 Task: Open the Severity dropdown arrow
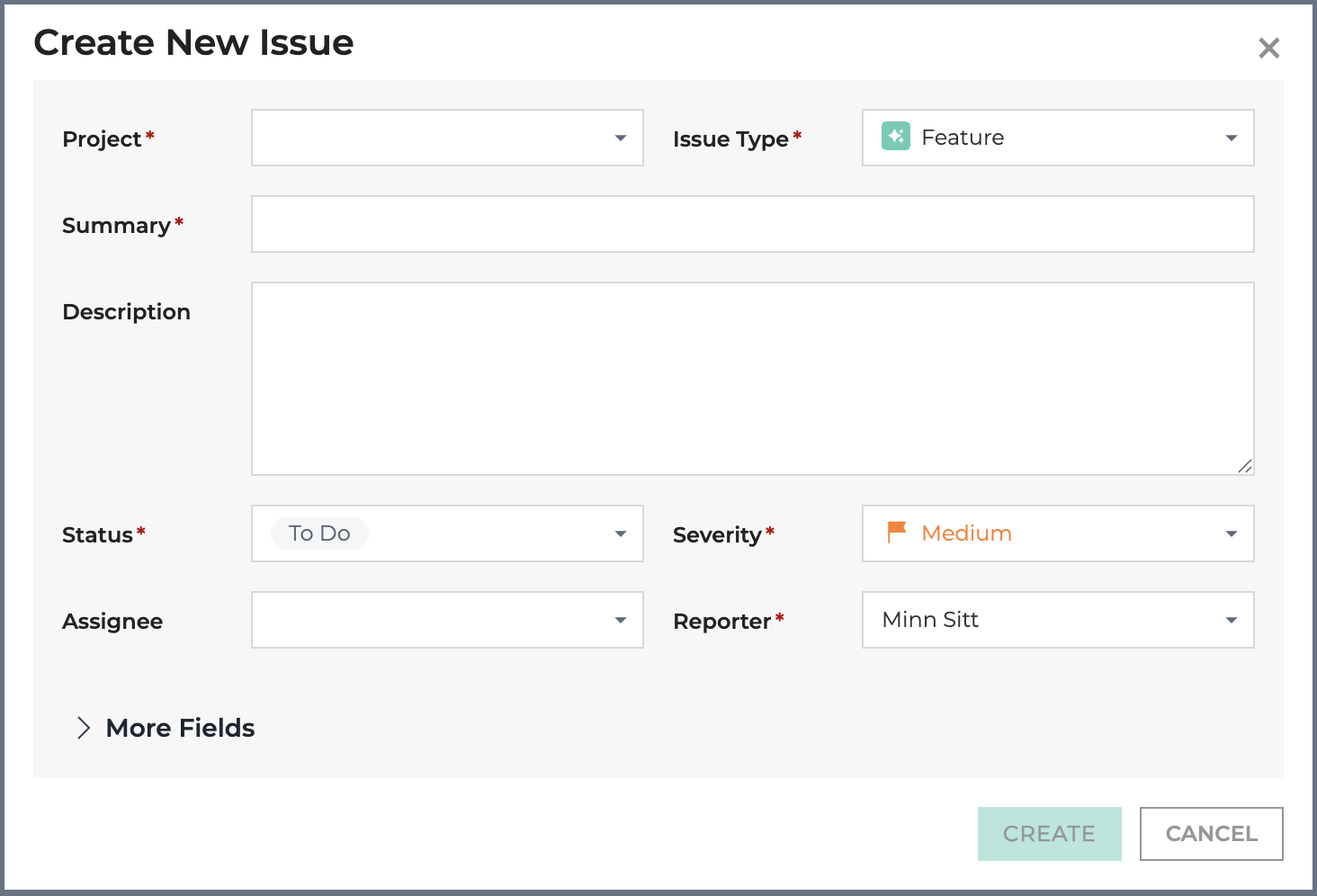(x=1231, y=533)
